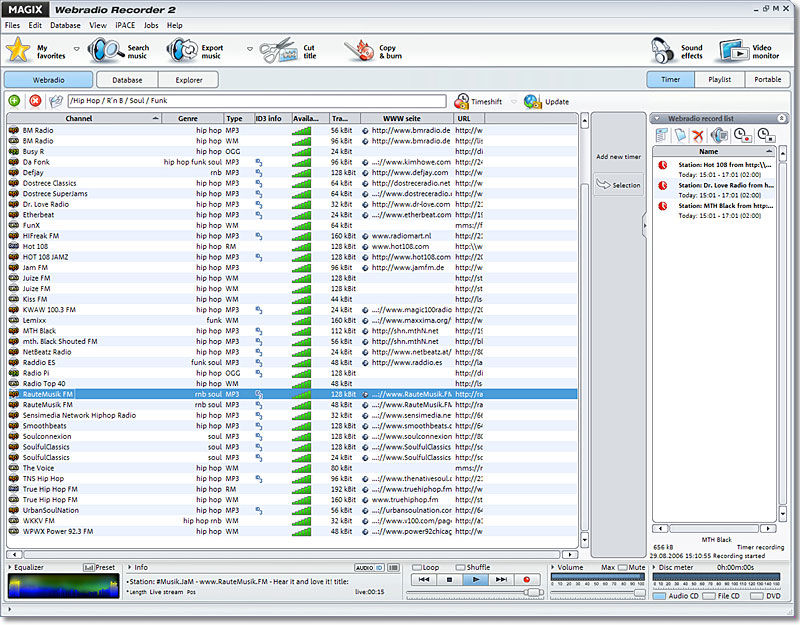
Task: Add a station with the green plus icon
Action: [14, 101]
